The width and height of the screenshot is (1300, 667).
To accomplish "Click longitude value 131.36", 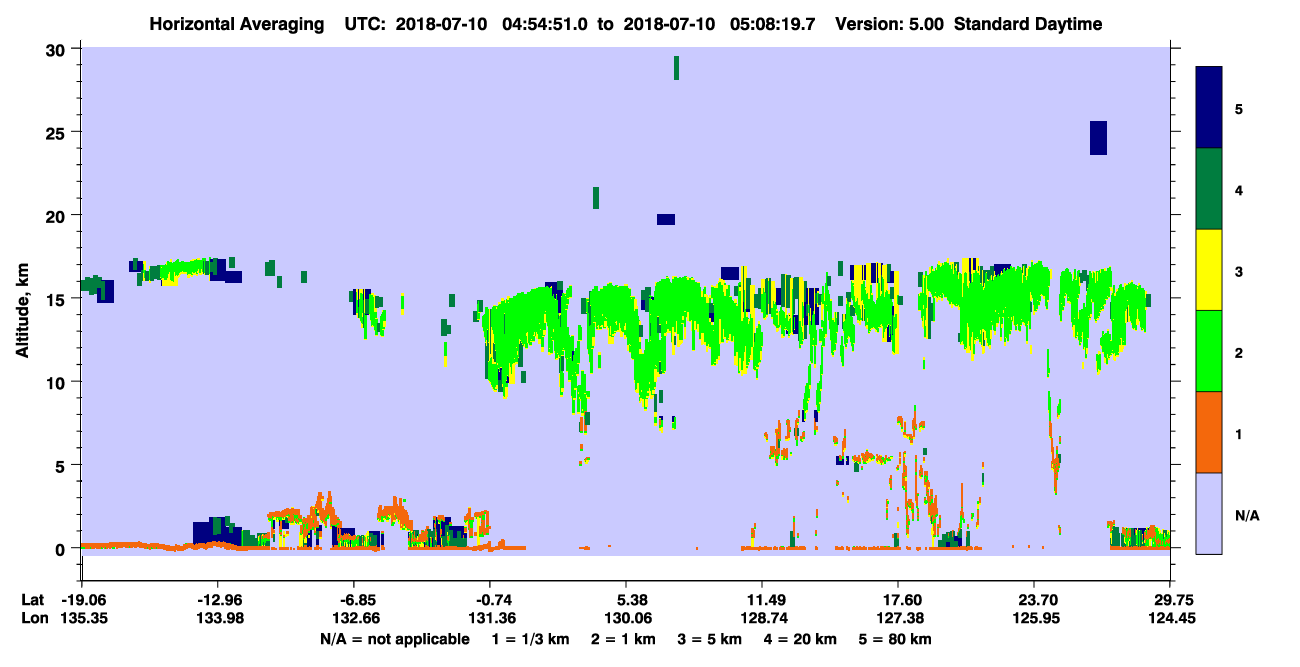I will click(x=490, y=618).
